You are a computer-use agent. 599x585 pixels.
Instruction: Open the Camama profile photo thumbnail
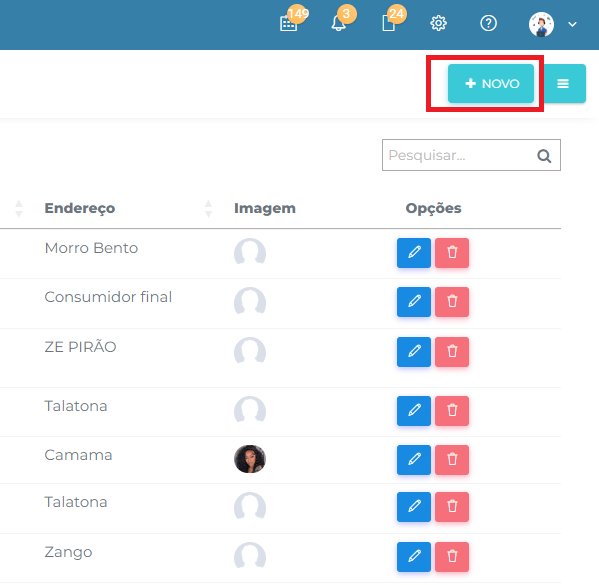(250, 459)
